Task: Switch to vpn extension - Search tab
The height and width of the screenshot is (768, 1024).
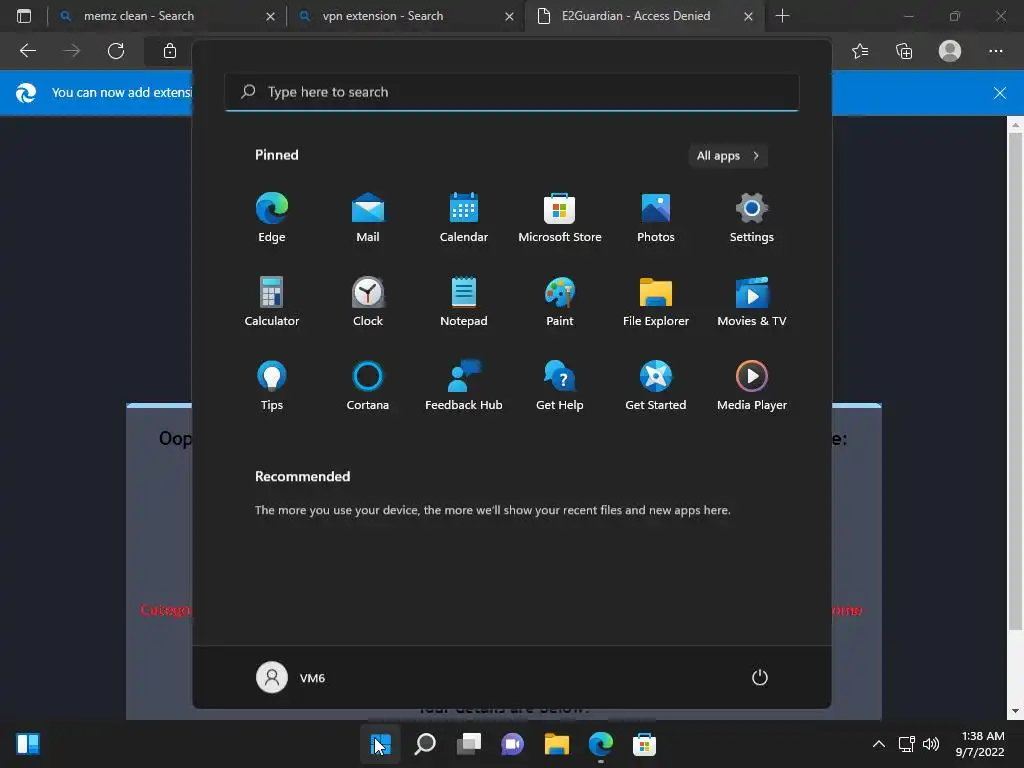Action: tap(405, 16)
